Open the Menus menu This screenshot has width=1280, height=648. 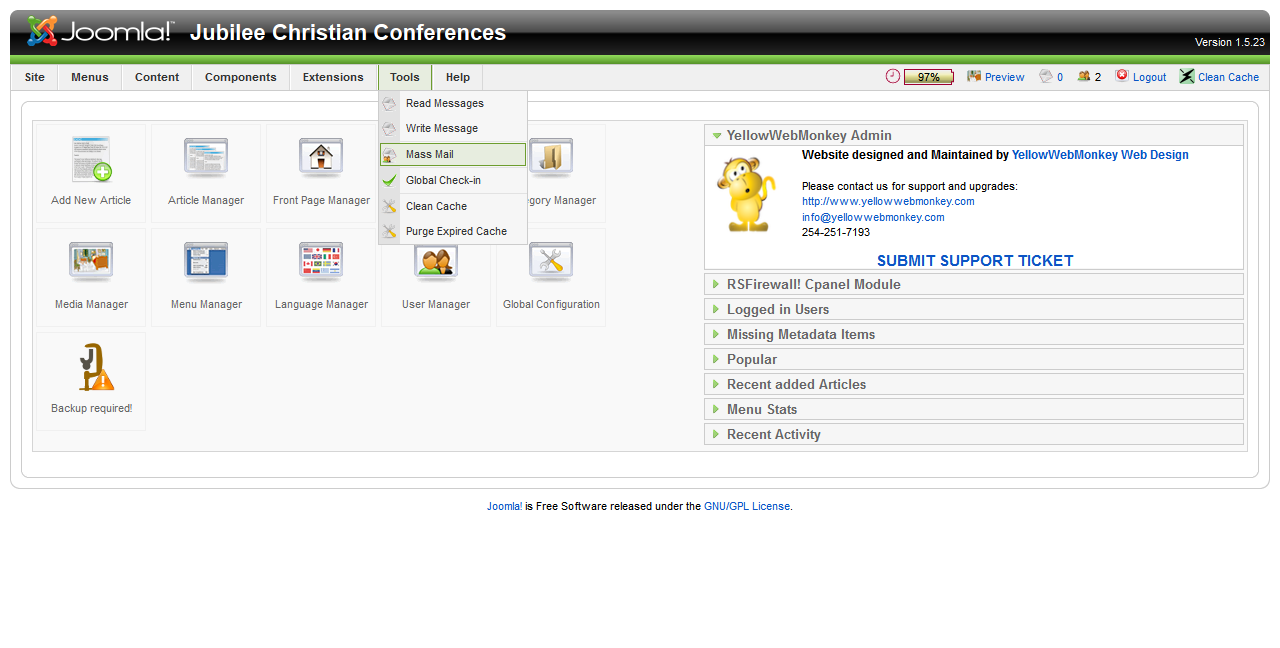click(x=90, y=77)
